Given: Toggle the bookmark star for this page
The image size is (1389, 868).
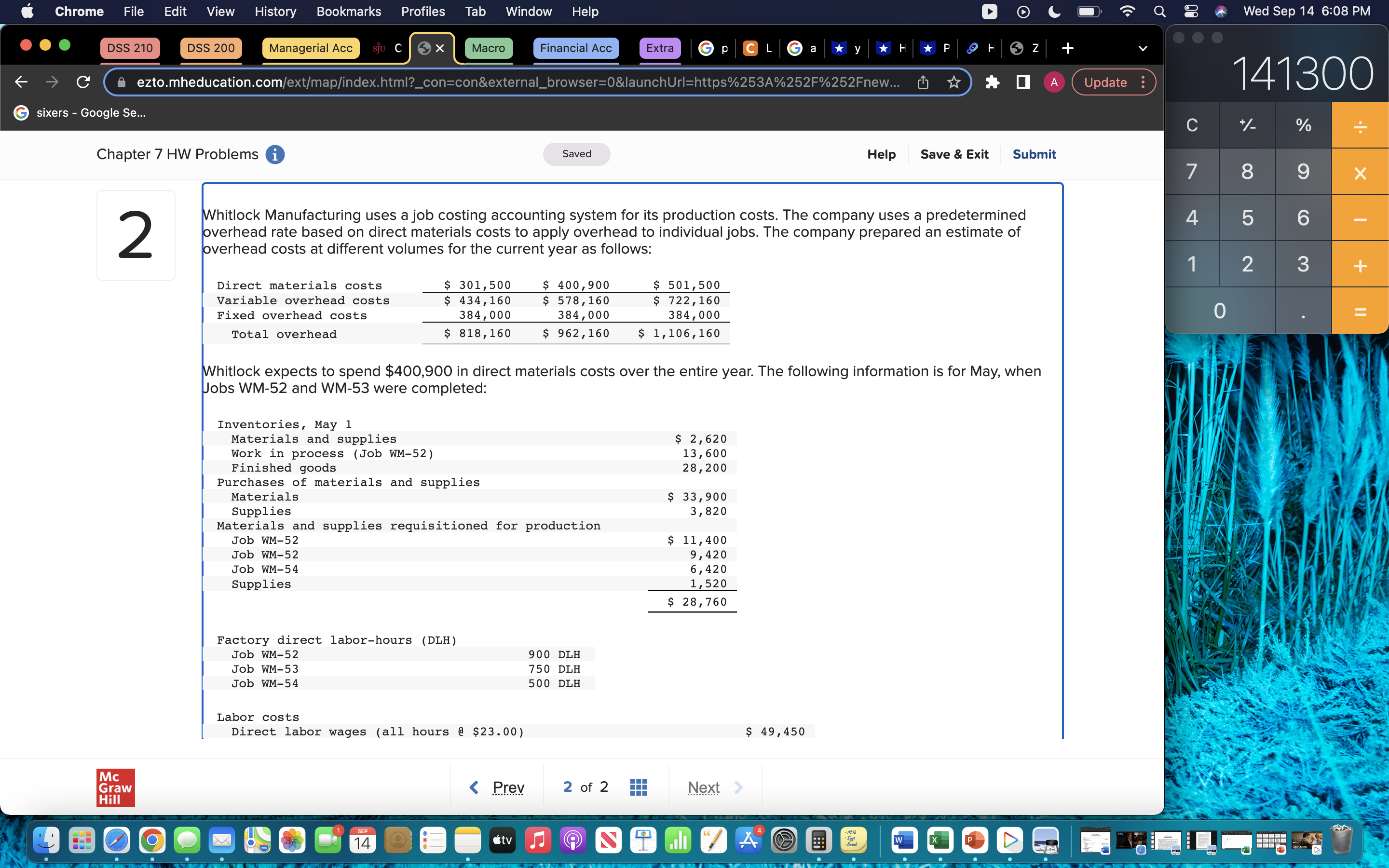Looking at the screenshot, I should click(x=953, y=82).
